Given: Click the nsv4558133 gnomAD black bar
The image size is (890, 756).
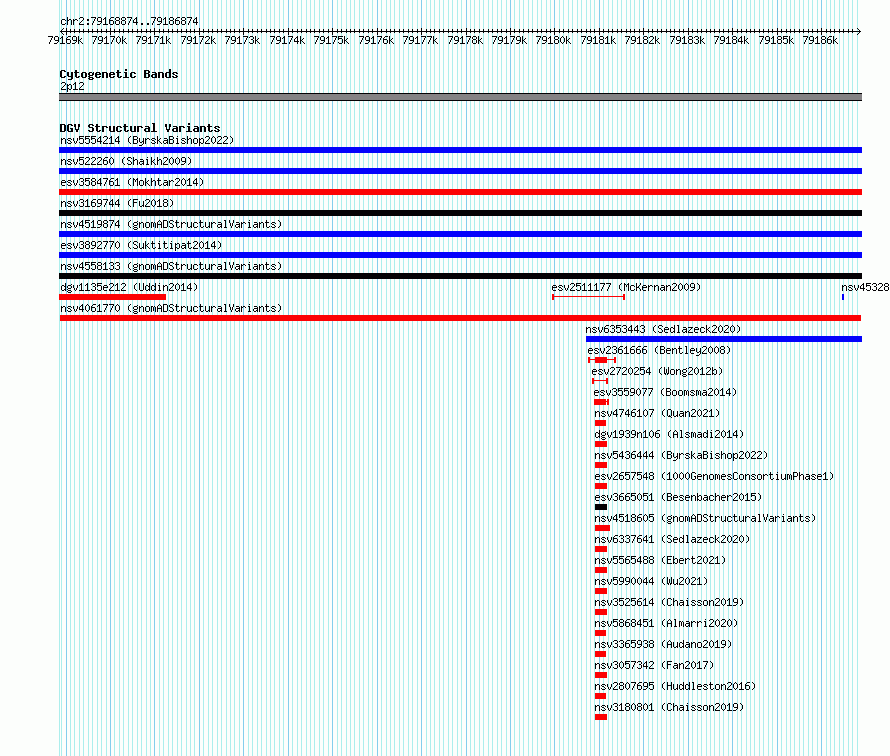Looking at the screenshot, I should click(x=460, y=276).
